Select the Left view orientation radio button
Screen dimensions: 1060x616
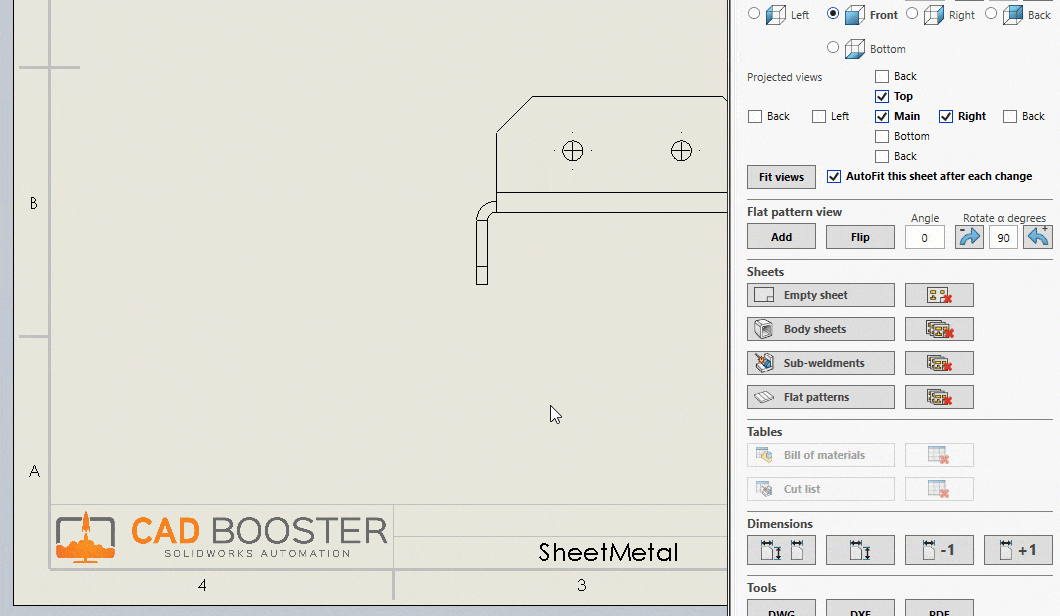tap(754, 14)
